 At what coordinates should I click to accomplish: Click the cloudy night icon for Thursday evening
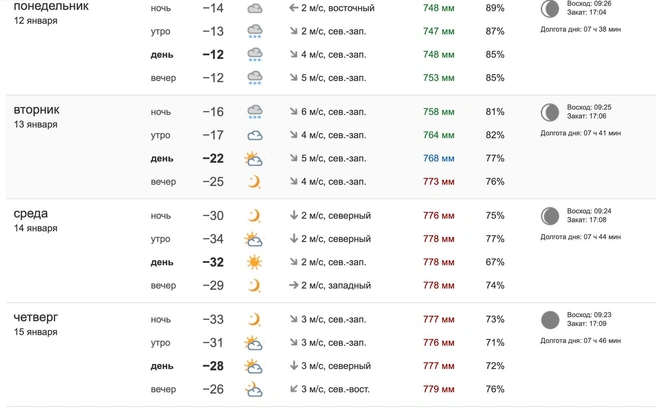coord(254,389)
